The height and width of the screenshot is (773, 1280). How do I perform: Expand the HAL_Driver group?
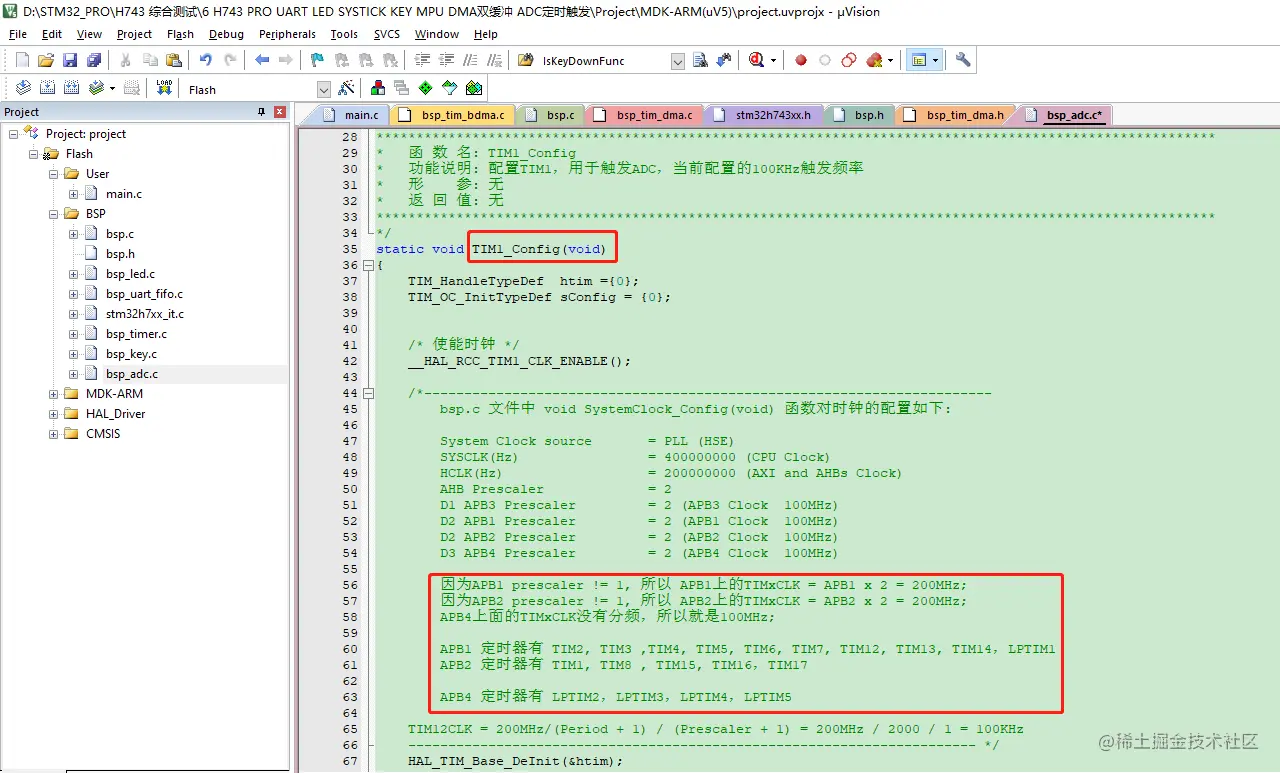click(53, 414)
